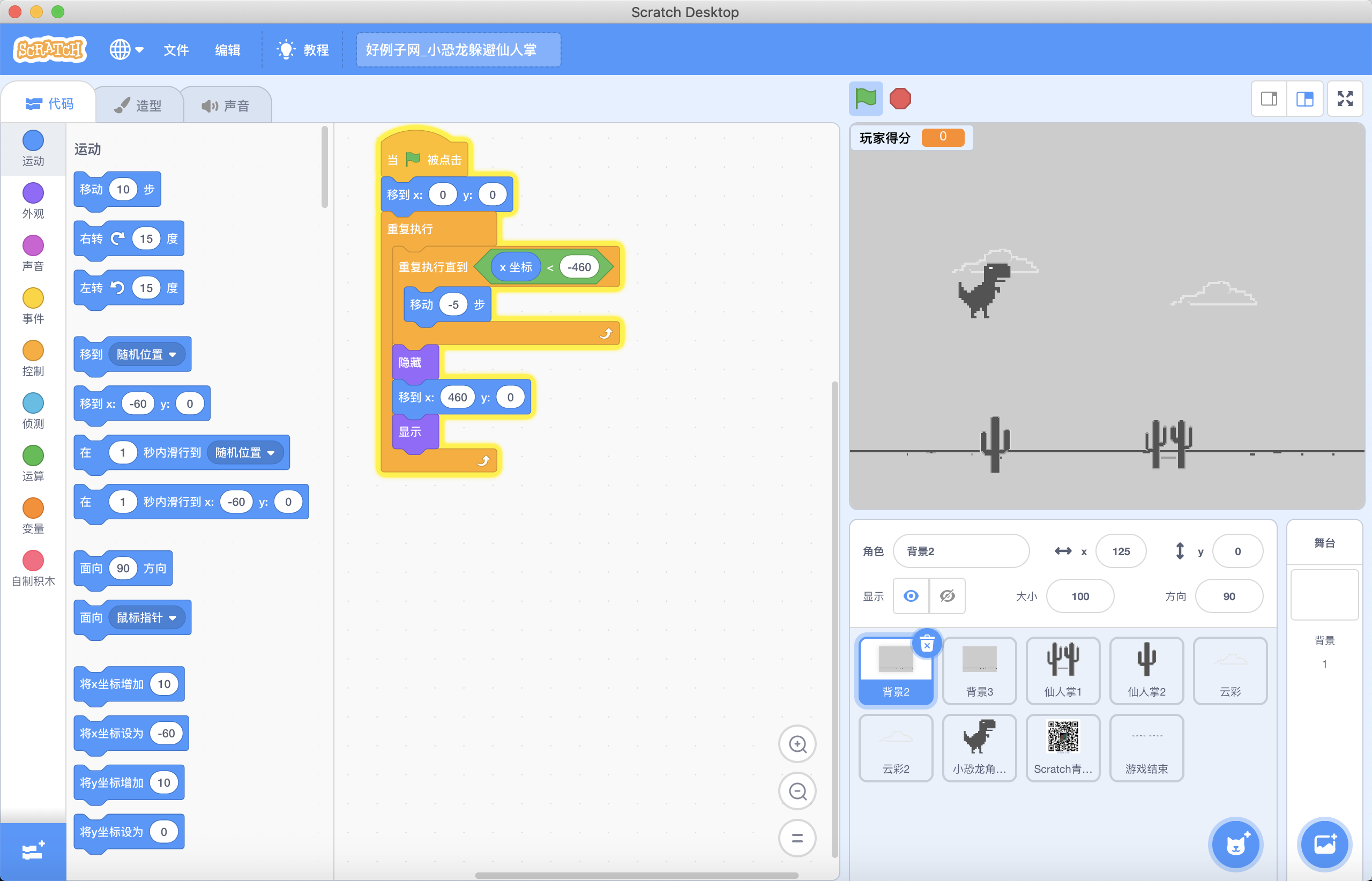Screen dimensions: 1372x881
Task: Open 鼠标指针 dropdown in 面向 block
Action: click(146, 618)
